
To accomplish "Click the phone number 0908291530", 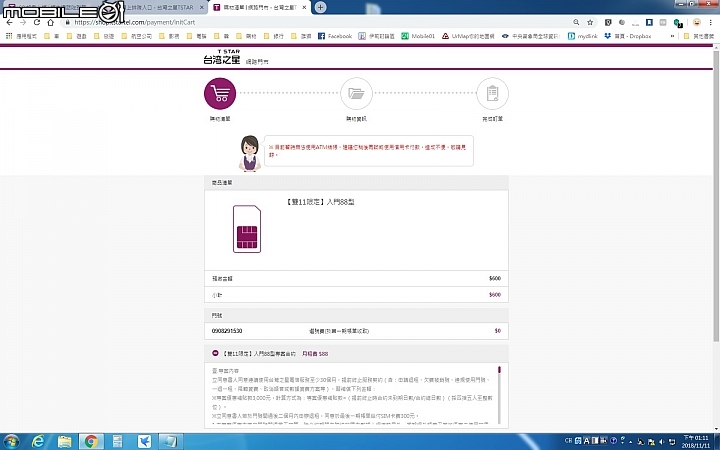I will click(x=227, y=331).
